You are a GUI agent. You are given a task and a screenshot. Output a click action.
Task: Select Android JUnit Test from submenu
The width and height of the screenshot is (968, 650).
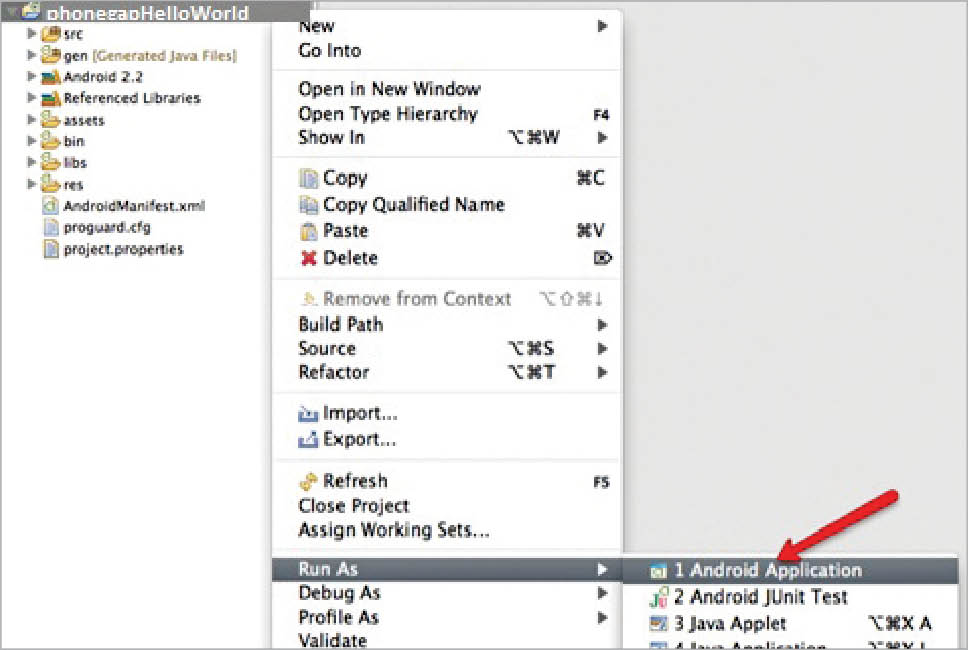click(x=760, y=597)
